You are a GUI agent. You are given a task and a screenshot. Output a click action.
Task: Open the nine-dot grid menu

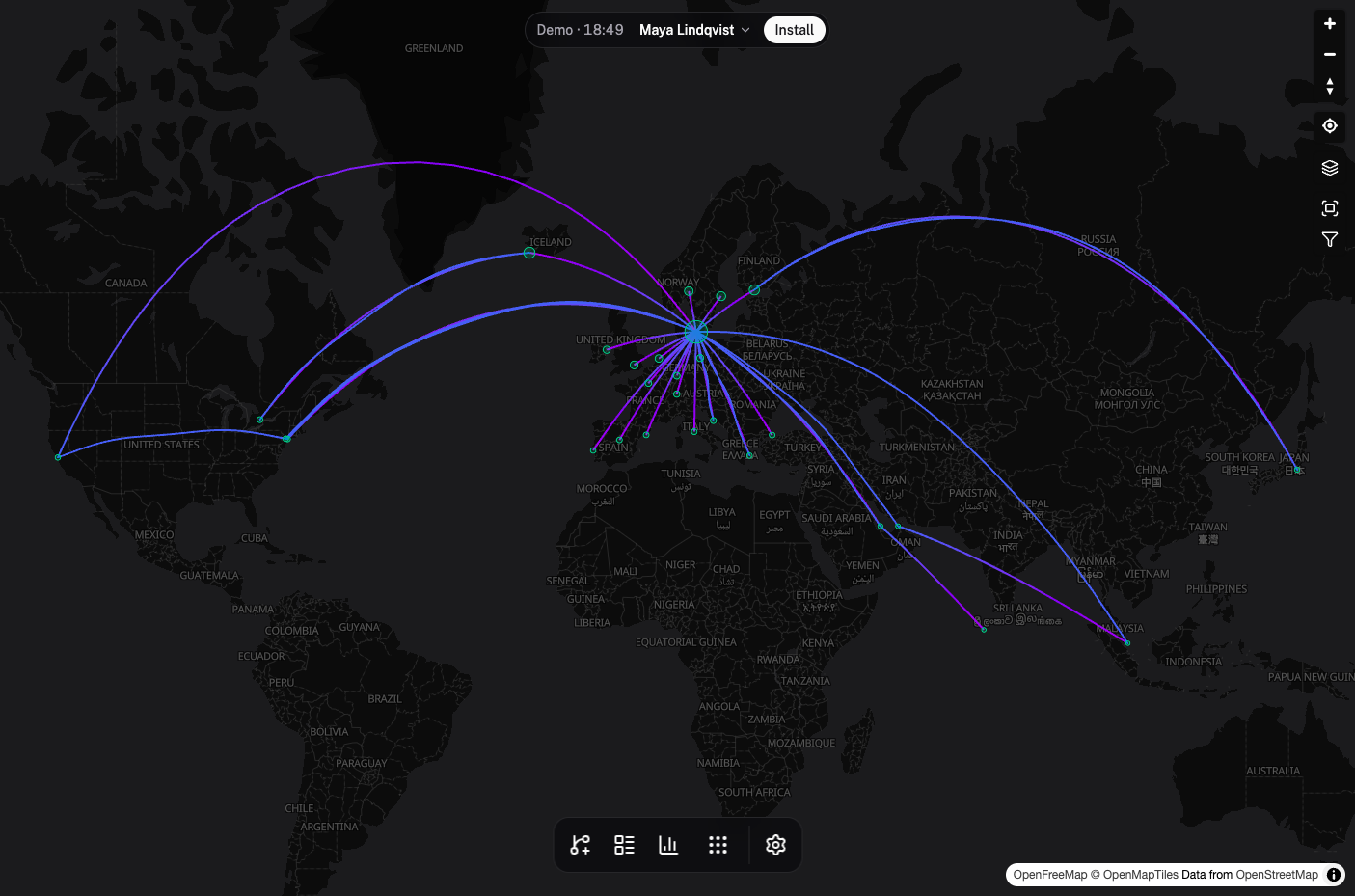pyautogui.click(x=718, y=845)
